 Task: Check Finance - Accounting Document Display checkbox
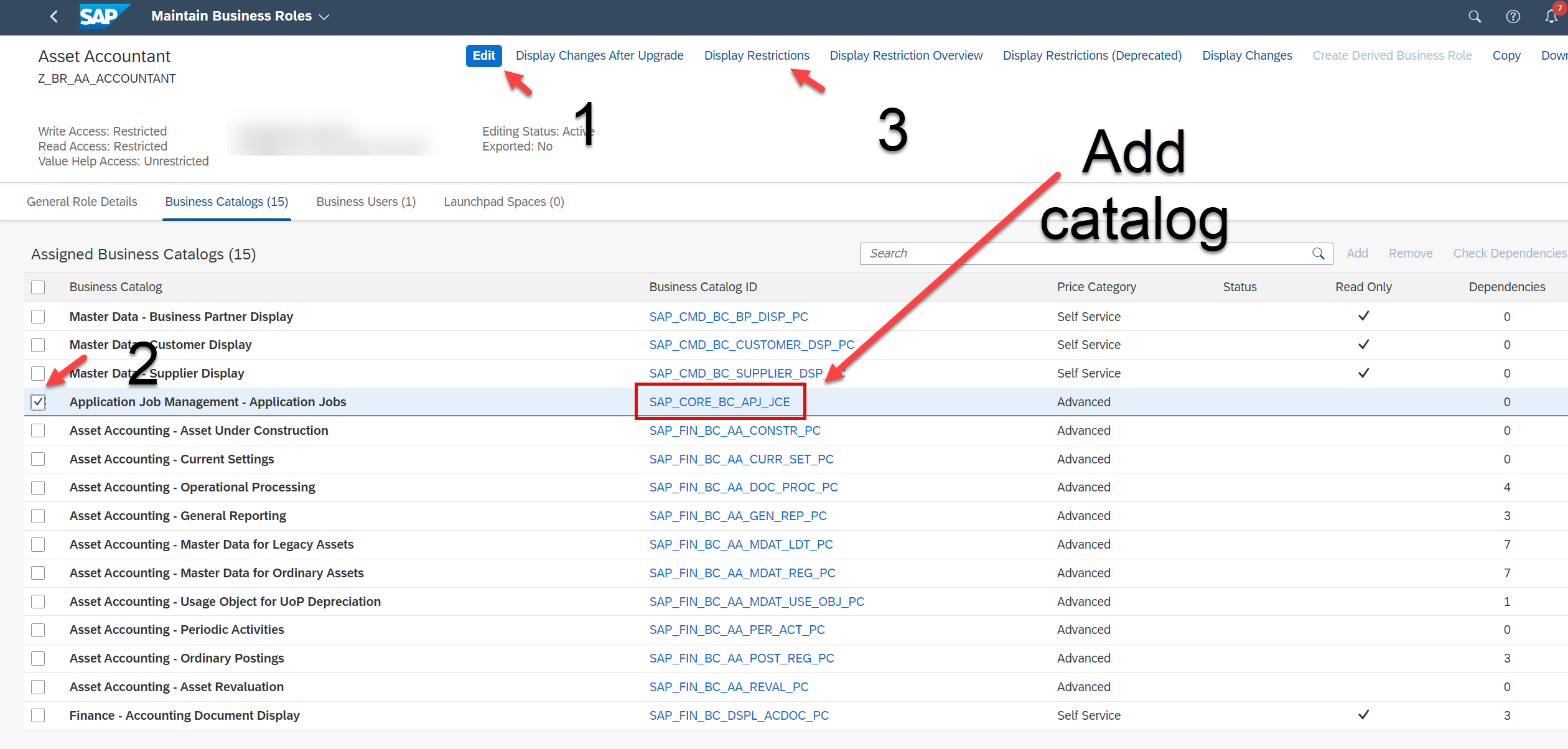(x=38, y=715)
